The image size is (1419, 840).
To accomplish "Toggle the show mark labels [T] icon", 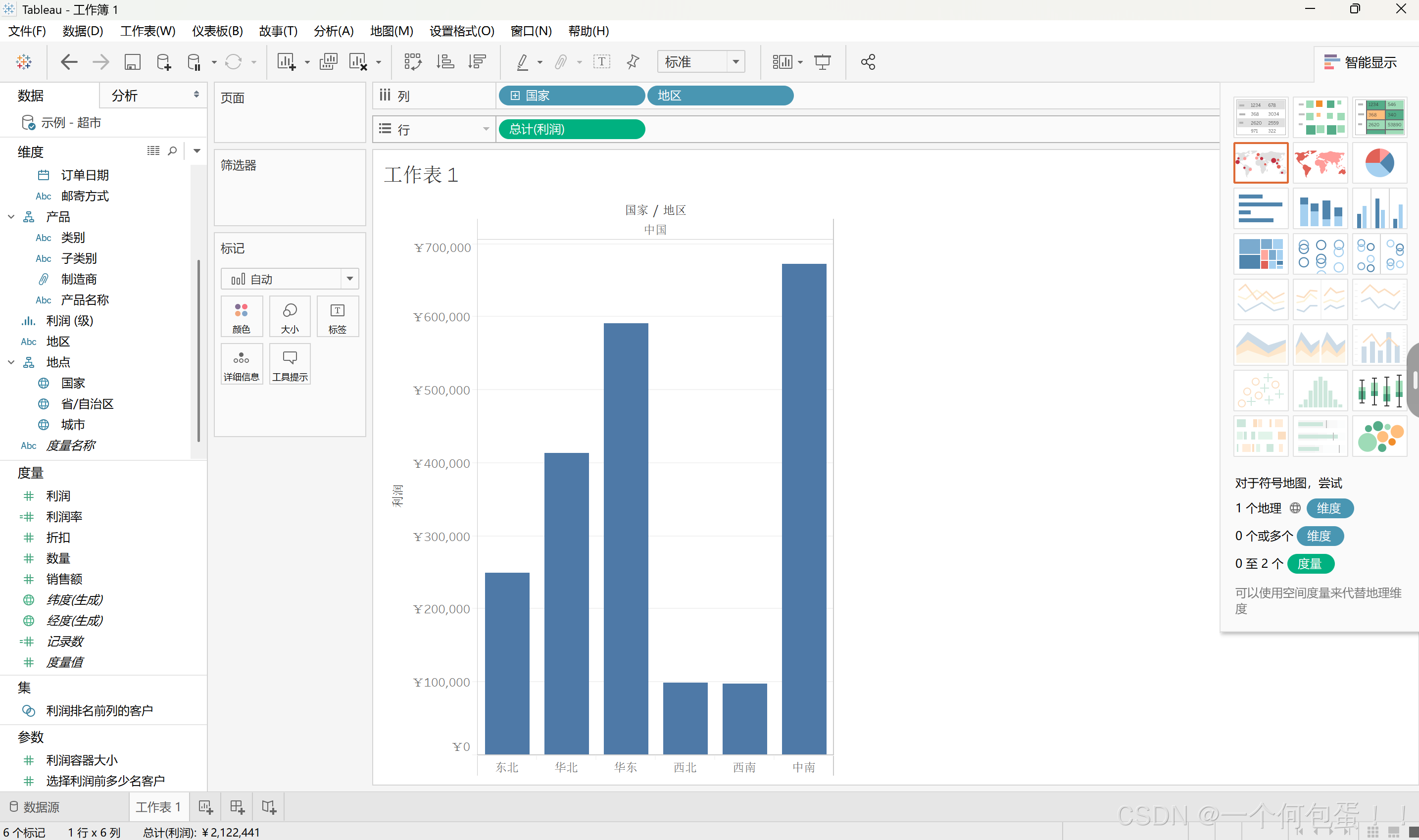I will (x=601, y=62).
